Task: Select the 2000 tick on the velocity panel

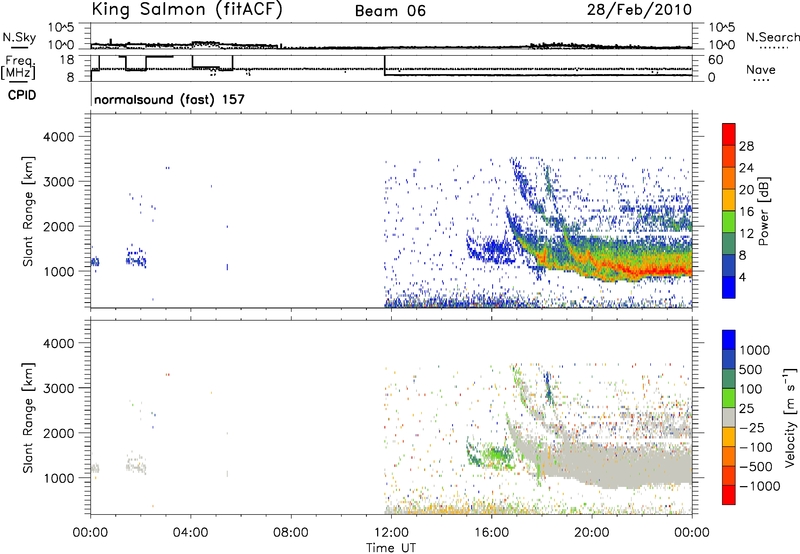Action: (x=59, y=433)
